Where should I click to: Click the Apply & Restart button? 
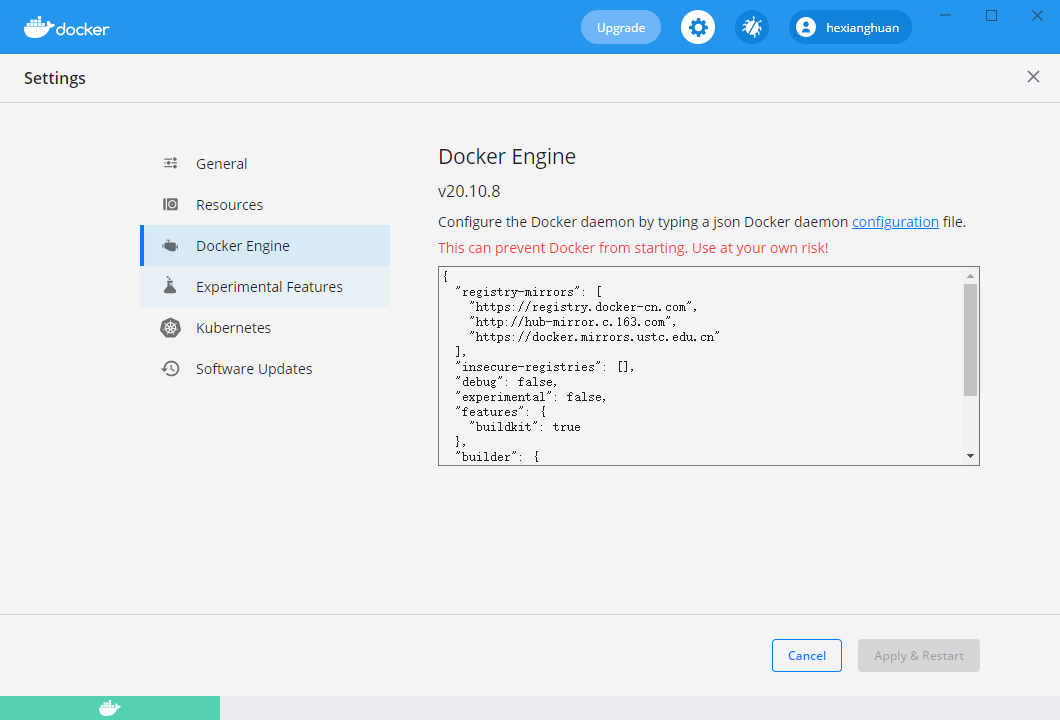[919, 655]
